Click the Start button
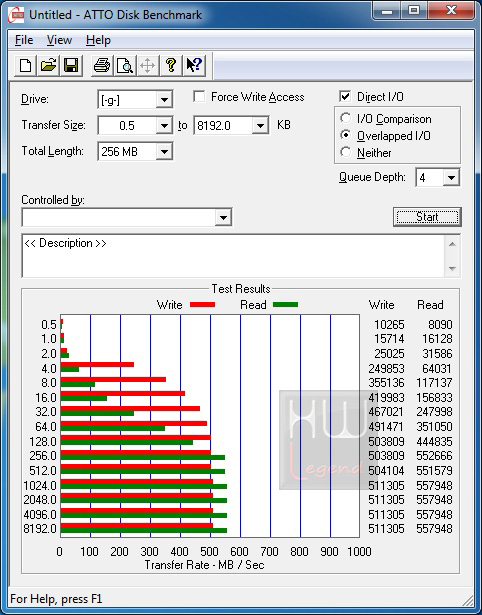The height and width of the screenshot is (615, 482). point(427,217)
